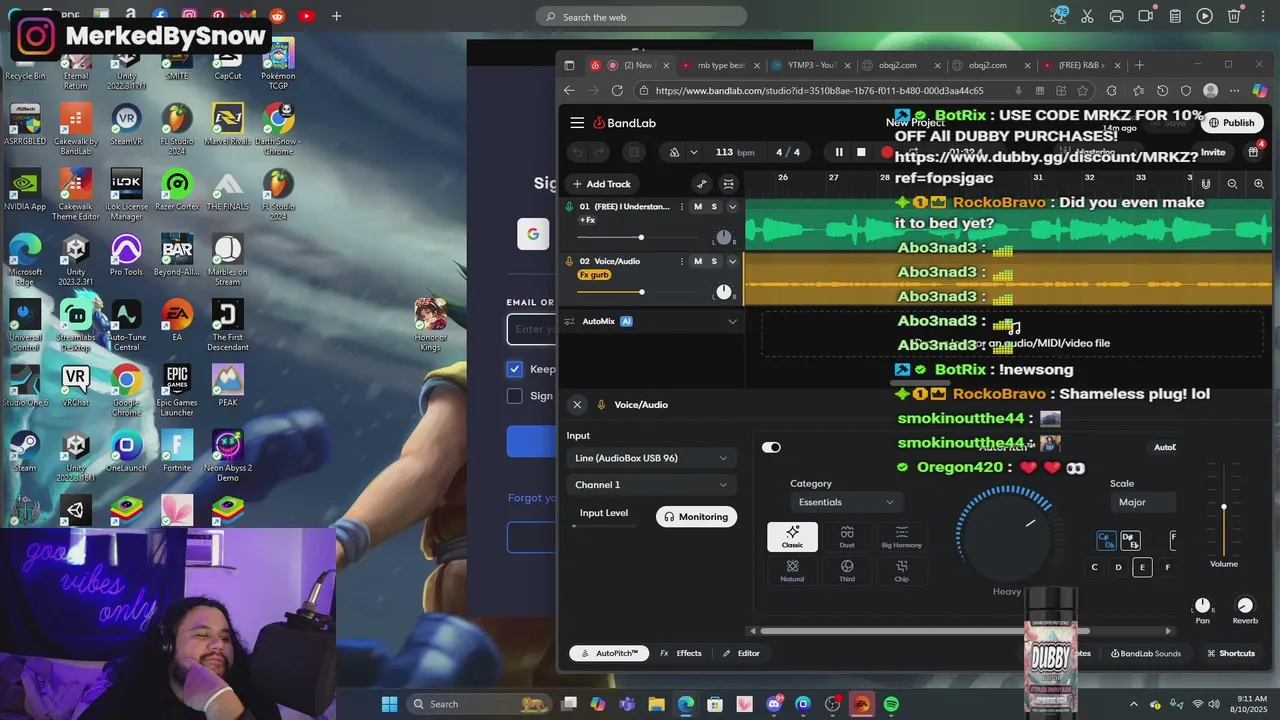Open BandLab Sounds panel

tap(1146, 653)
